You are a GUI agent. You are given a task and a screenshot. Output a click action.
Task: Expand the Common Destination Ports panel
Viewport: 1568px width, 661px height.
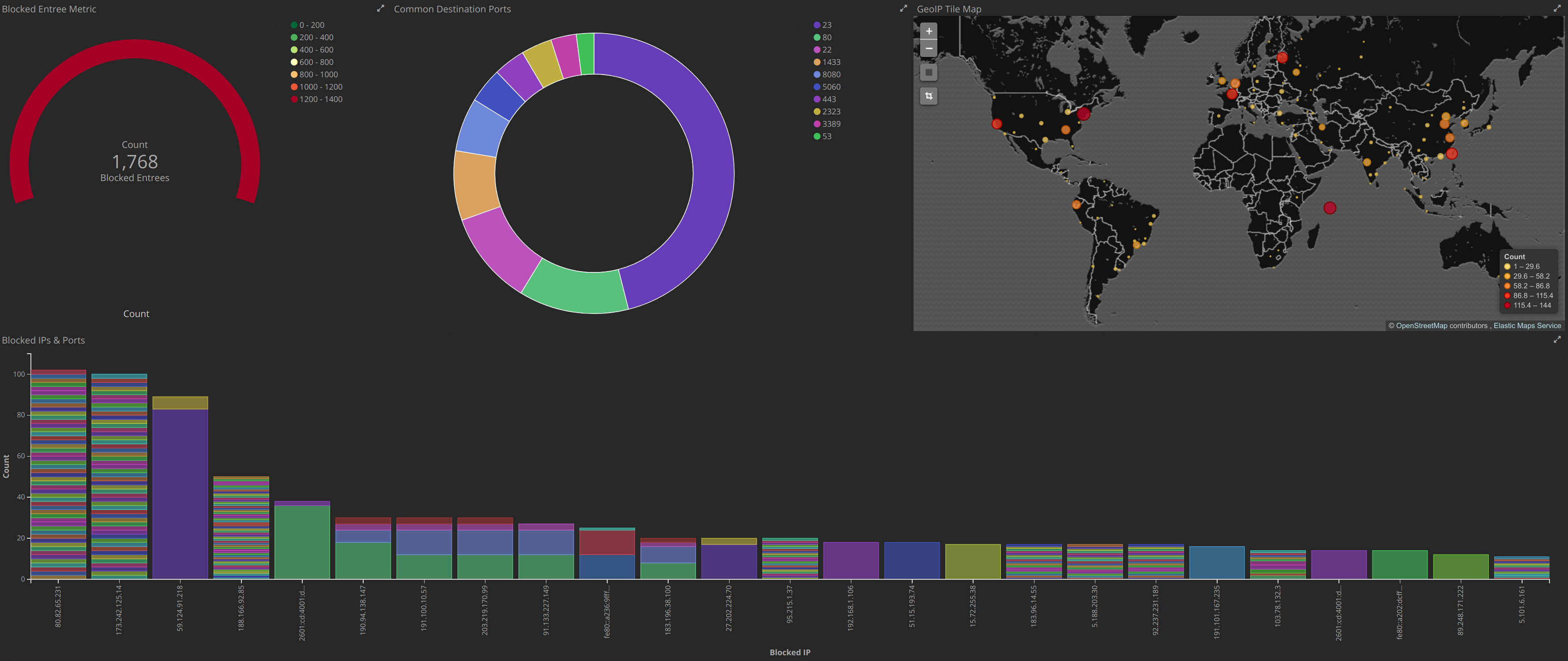(903, 8)
